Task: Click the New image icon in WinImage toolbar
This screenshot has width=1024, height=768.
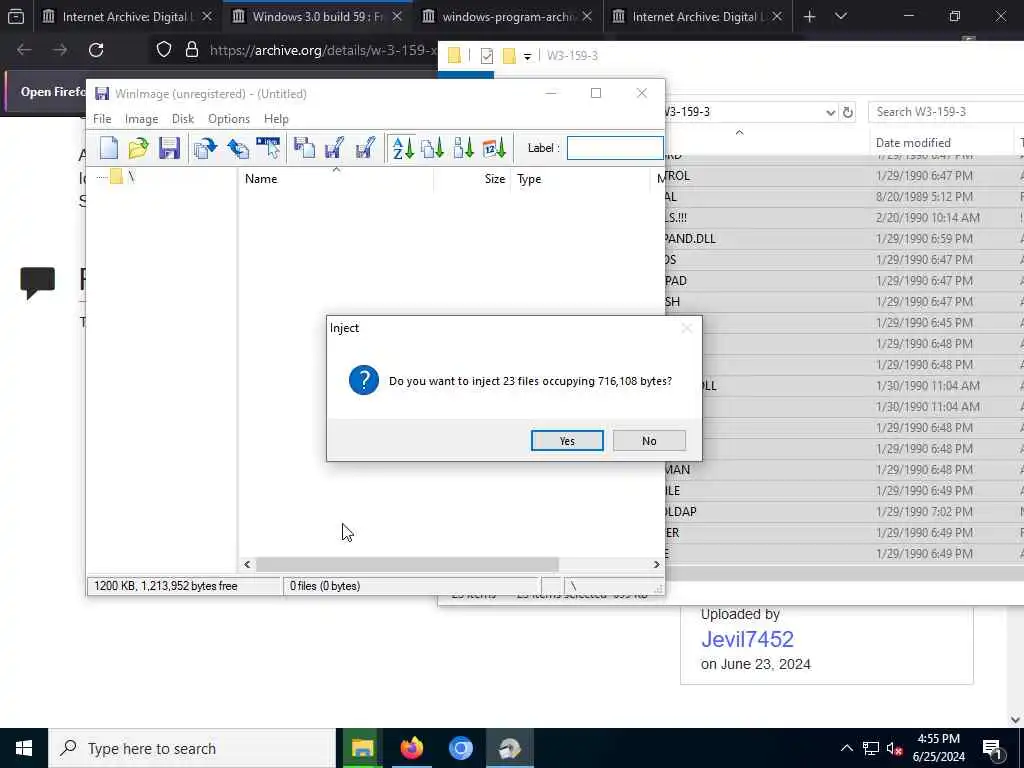Action: click(108, 148)
